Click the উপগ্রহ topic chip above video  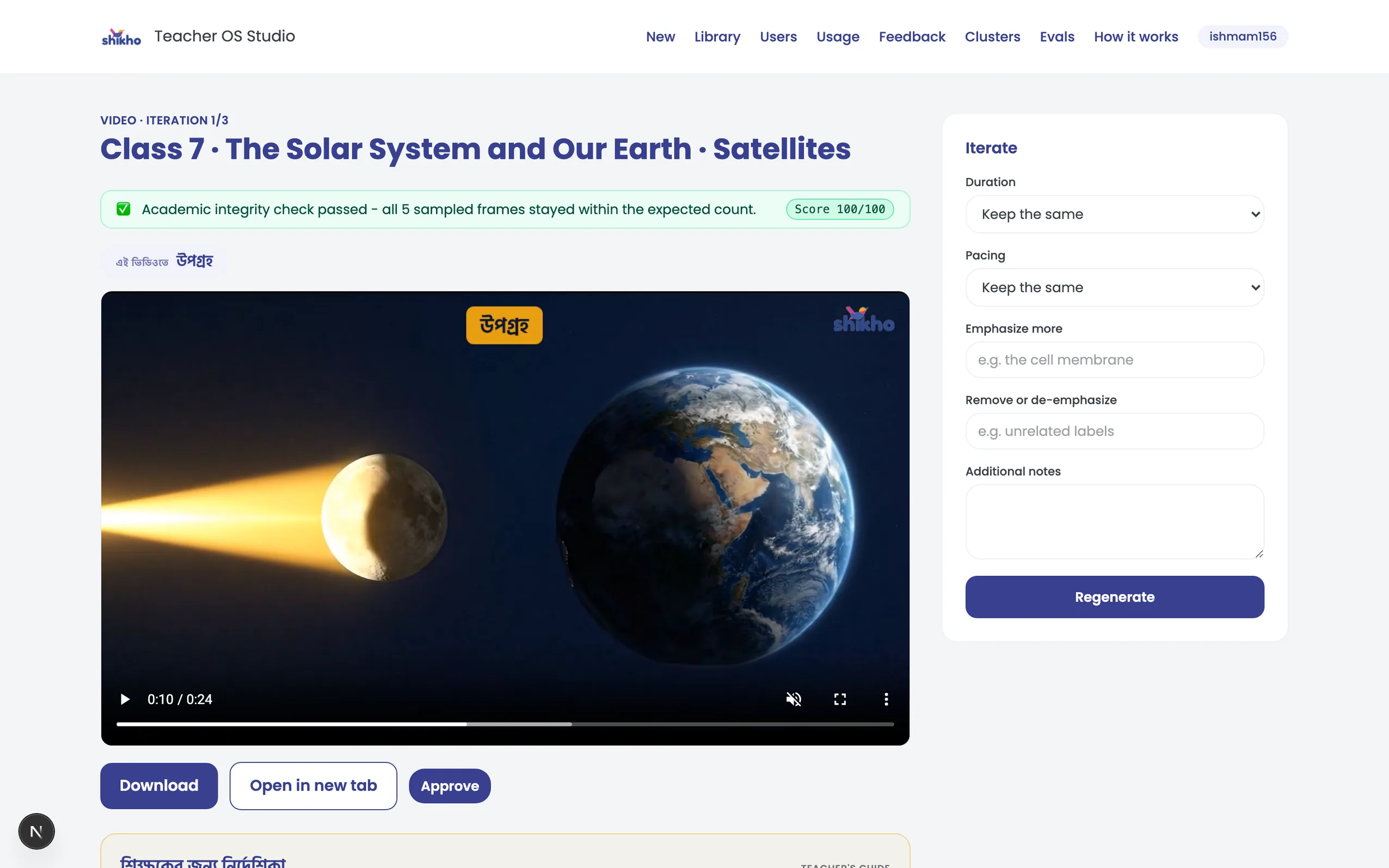point(164,261)
